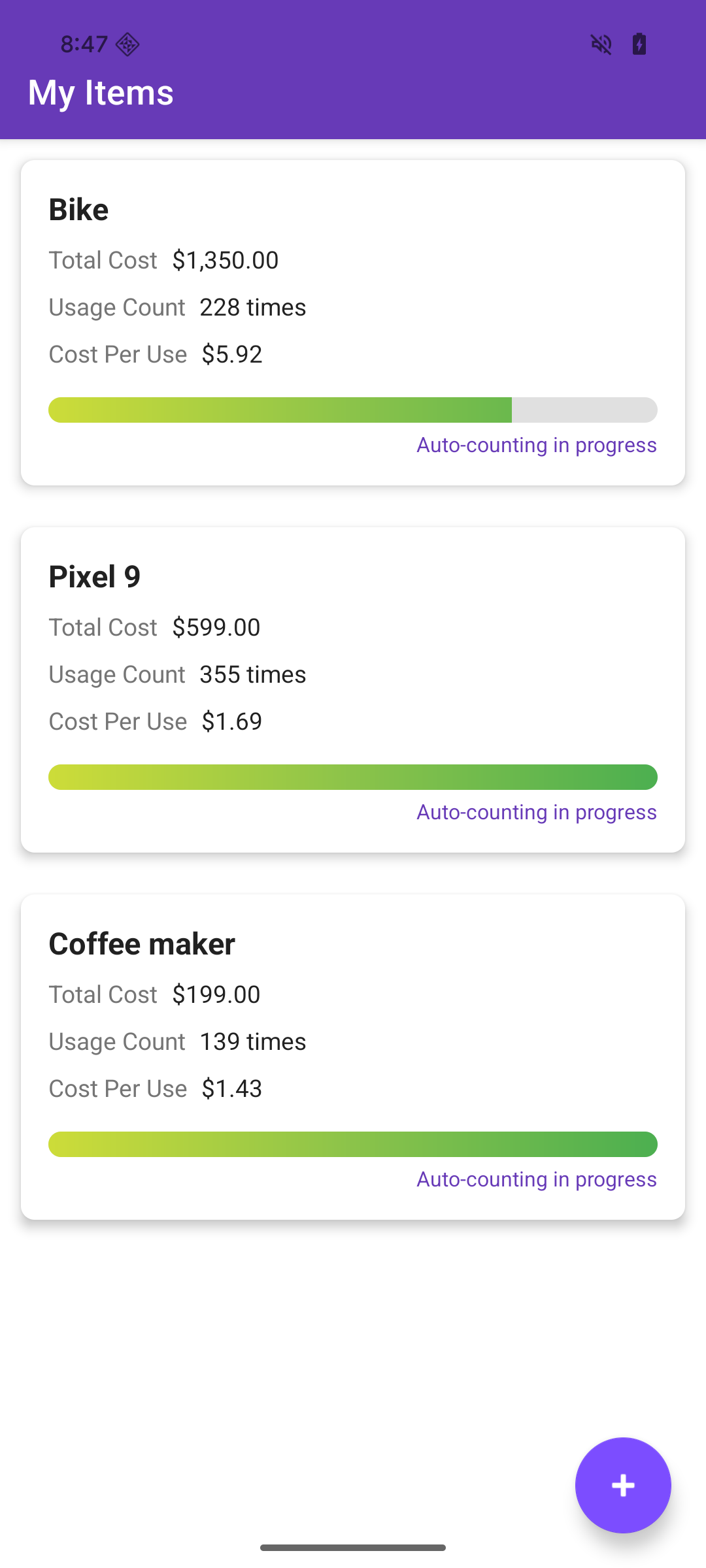This screenshot has height=1568, width=706.
Task: Select the 355 times usage count
Action: (x=253, y=674)
